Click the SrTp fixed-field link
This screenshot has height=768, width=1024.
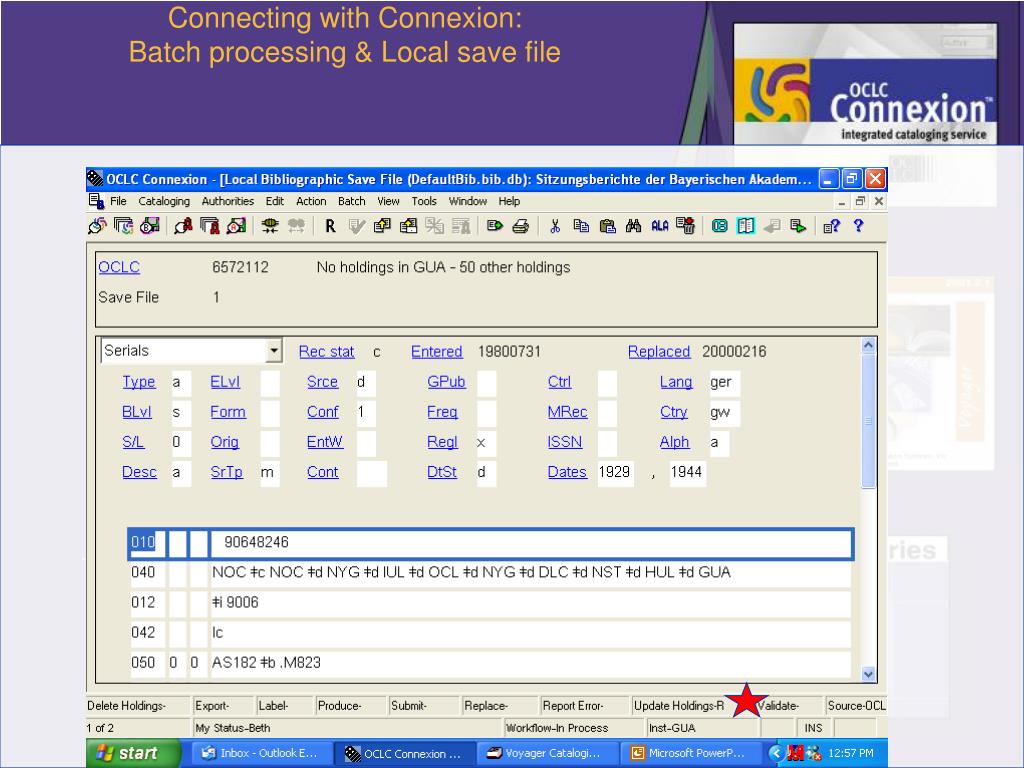[227, 472]
